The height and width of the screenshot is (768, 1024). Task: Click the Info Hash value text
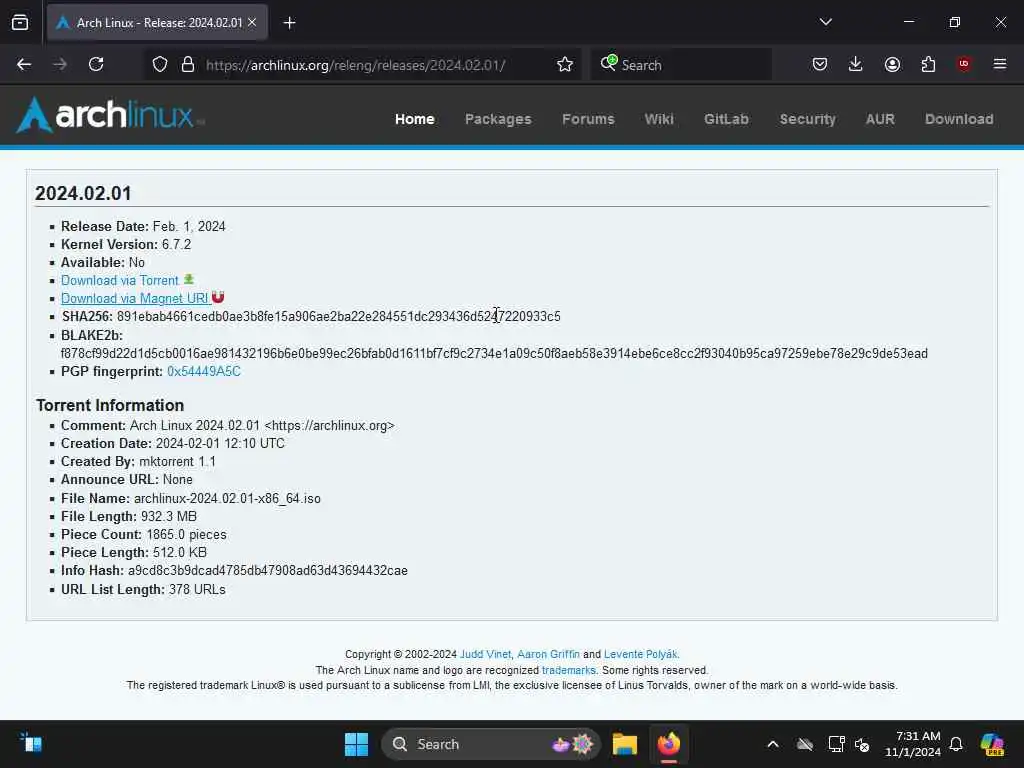[x=268, y=571]
